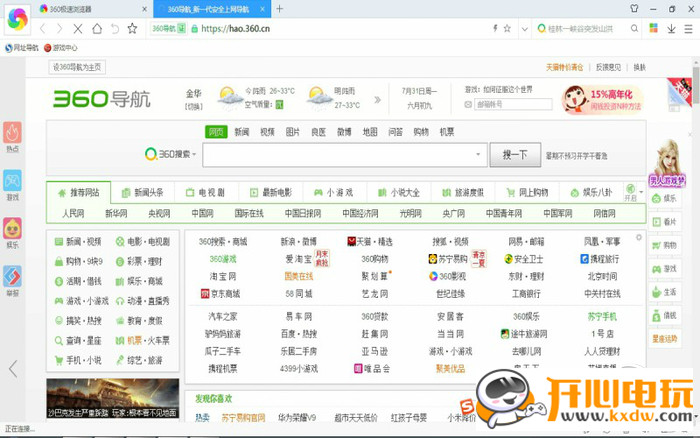Click the 搜一下 search button
The image size is (700, 438).
(x=515, y=155)
